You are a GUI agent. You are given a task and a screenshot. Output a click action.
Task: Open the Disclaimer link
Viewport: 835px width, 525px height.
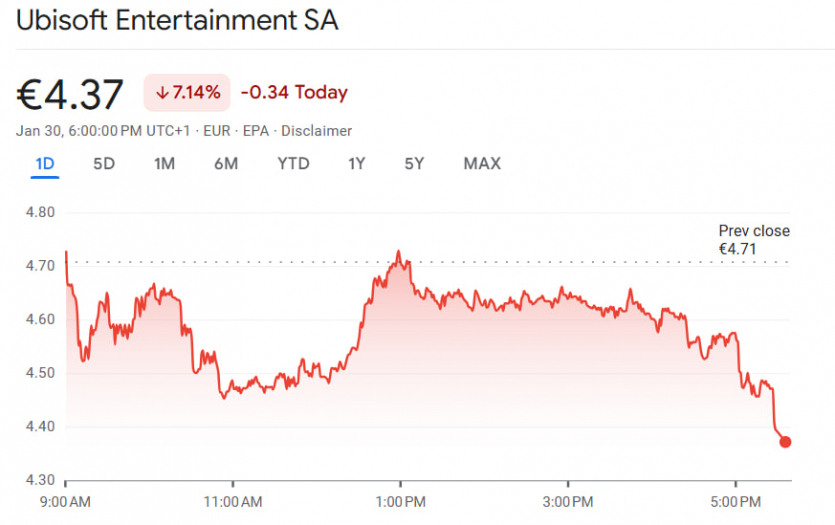pyautogui.click(x=316, y=131)
